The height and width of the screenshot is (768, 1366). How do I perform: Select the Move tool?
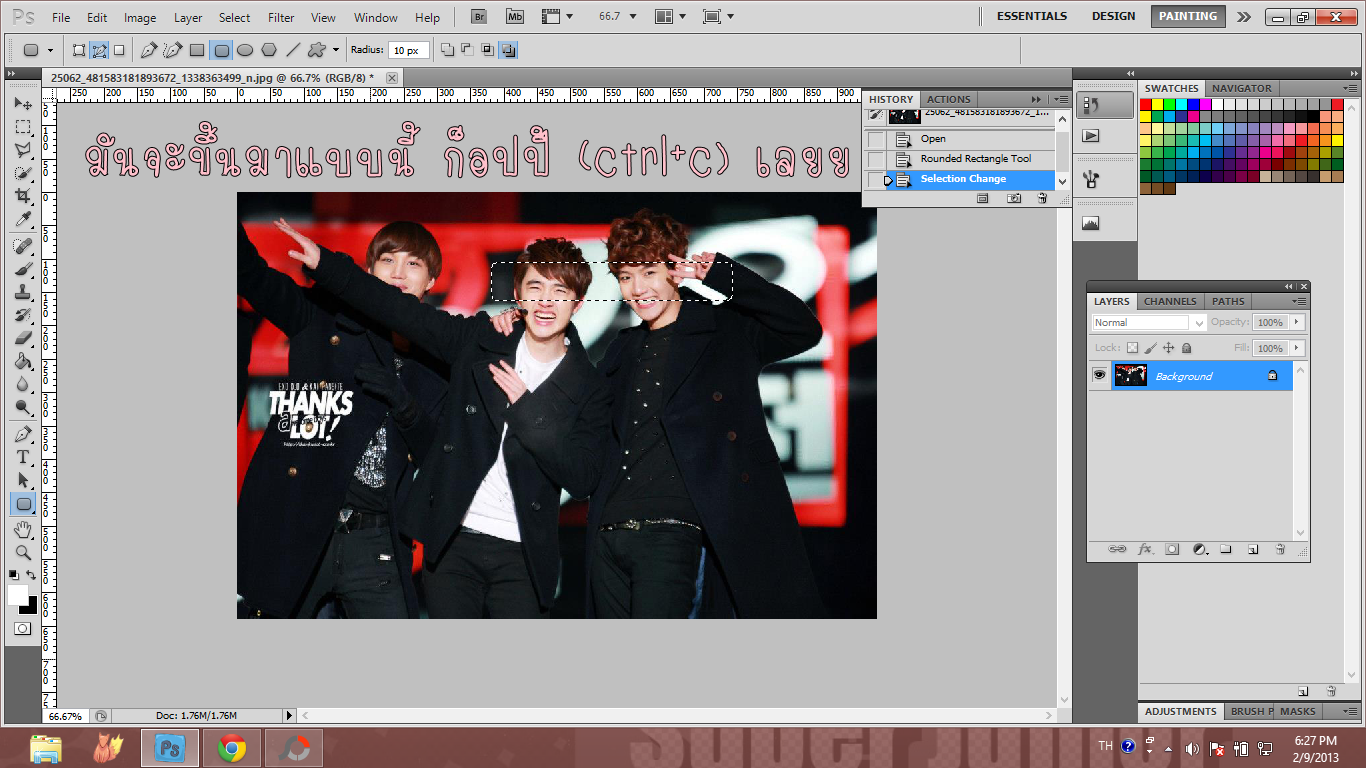tap(23, 104)
